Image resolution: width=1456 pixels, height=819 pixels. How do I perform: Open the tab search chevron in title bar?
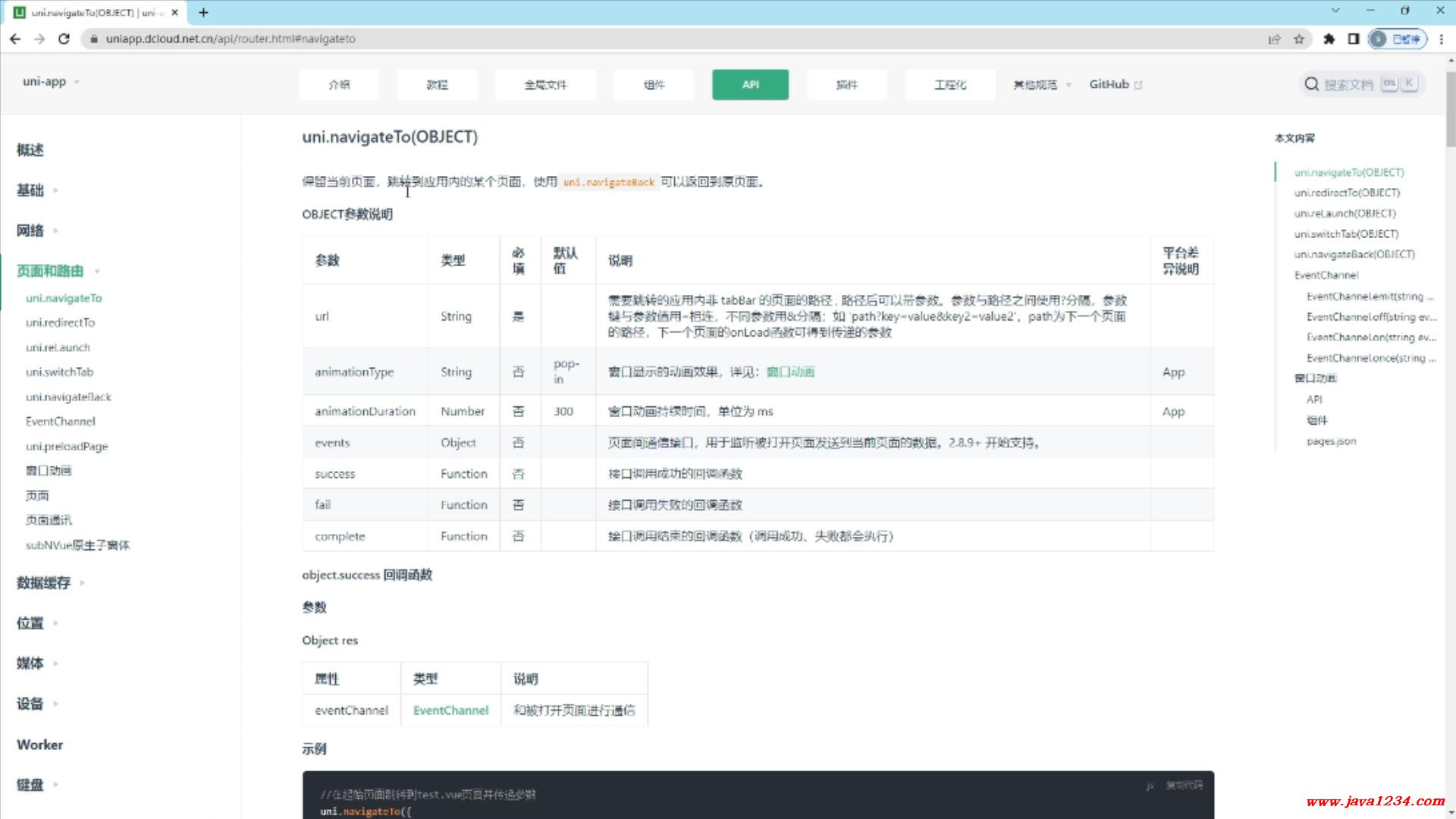point(1335,11)
